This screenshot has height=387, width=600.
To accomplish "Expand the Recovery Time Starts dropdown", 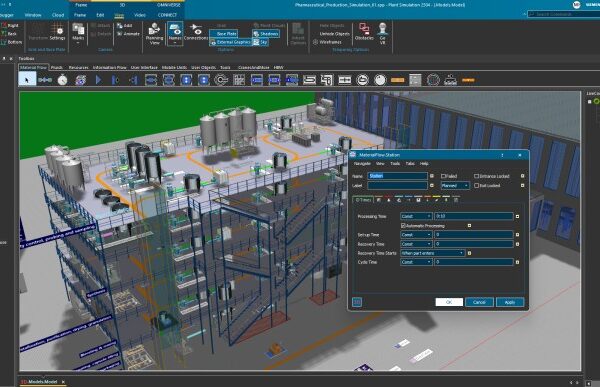I will click(432, 253).
